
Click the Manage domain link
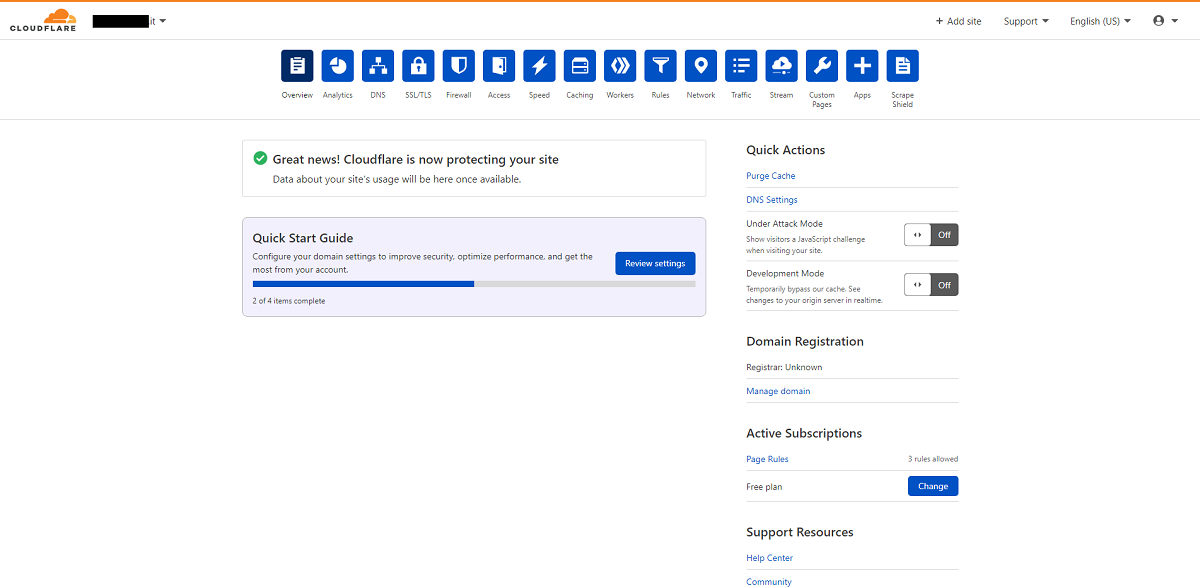pyautogui.click(x=778, y=391)
